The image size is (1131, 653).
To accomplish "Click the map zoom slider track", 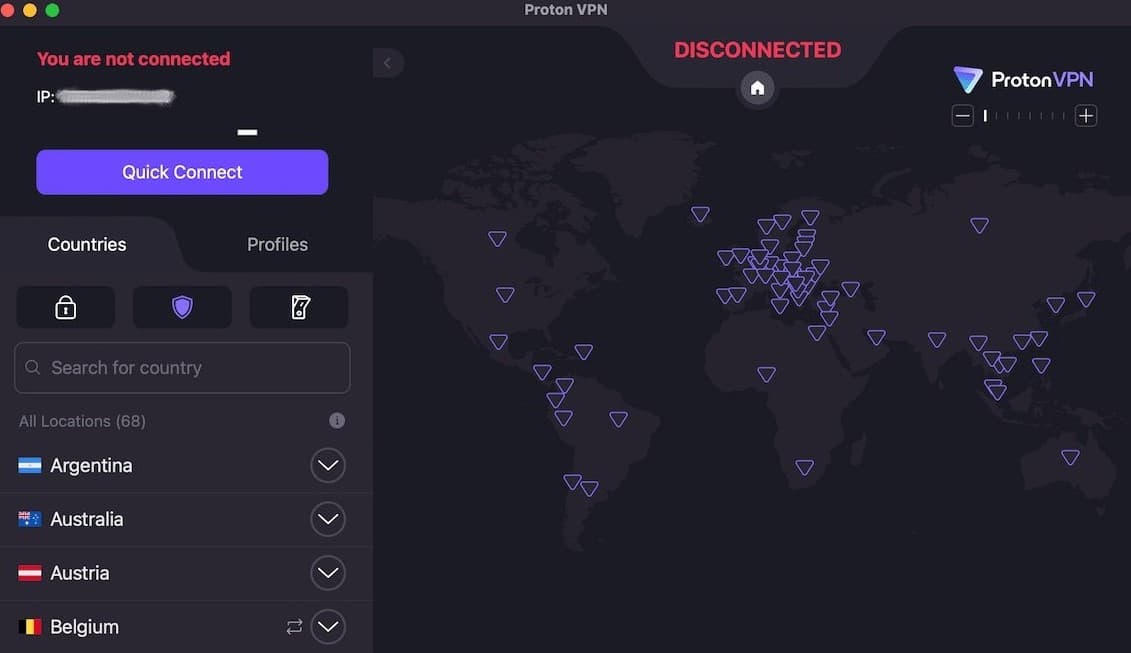I will [1024, 115].
